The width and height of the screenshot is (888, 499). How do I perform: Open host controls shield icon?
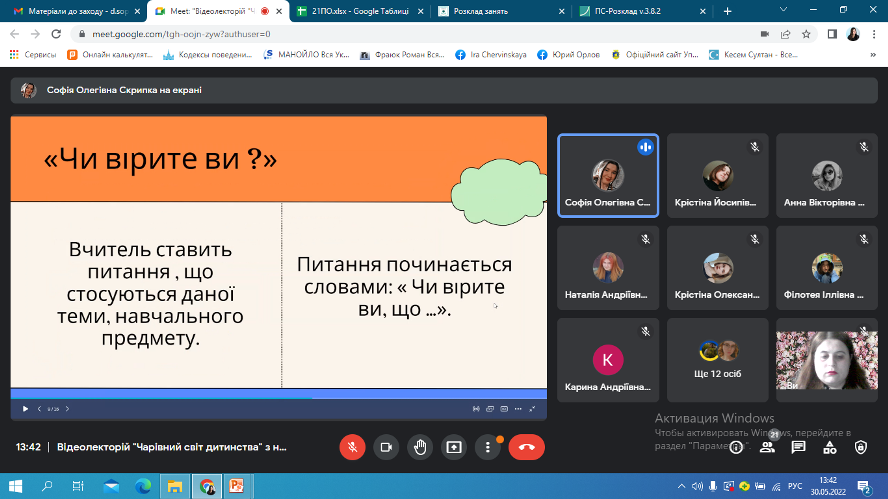pyautogui.click(x=860, y=447)
